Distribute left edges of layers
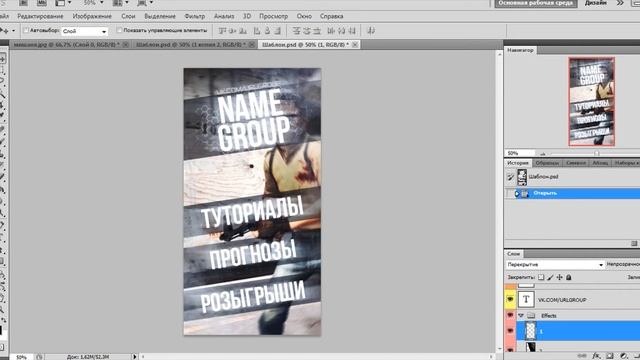 331,31
